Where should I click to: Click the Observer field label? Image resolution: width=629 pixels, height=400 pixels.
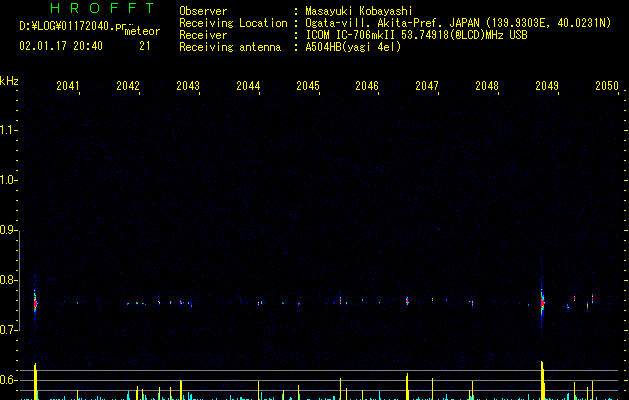click(203, 11)
